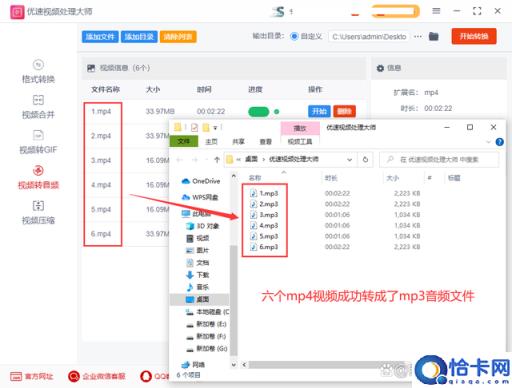Select 6.mp4 in the video list
512x388 pixels.
101,234
